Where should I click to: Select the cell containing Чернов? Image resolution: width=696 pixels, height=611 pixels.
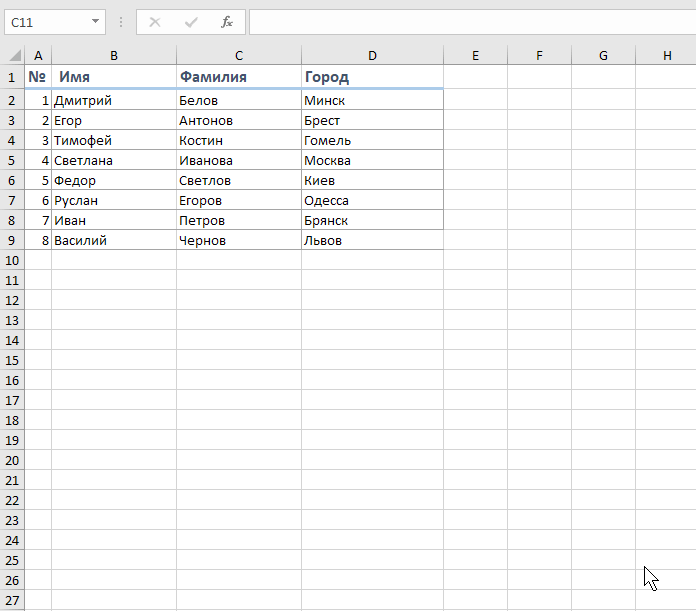pos(239,240)
